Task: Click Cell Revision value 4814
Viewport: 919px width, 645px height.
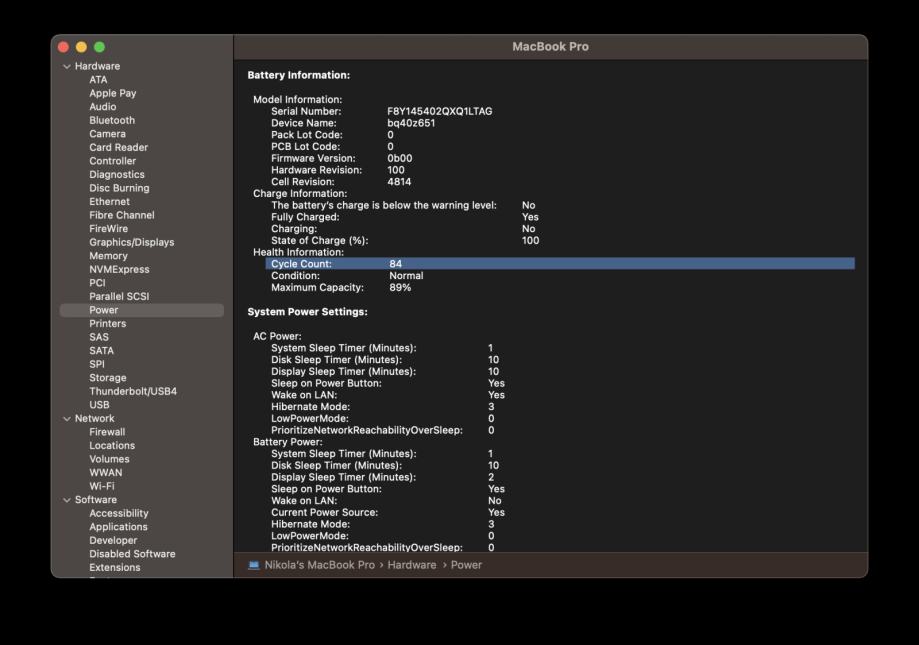Action: [x=399, y=182]
